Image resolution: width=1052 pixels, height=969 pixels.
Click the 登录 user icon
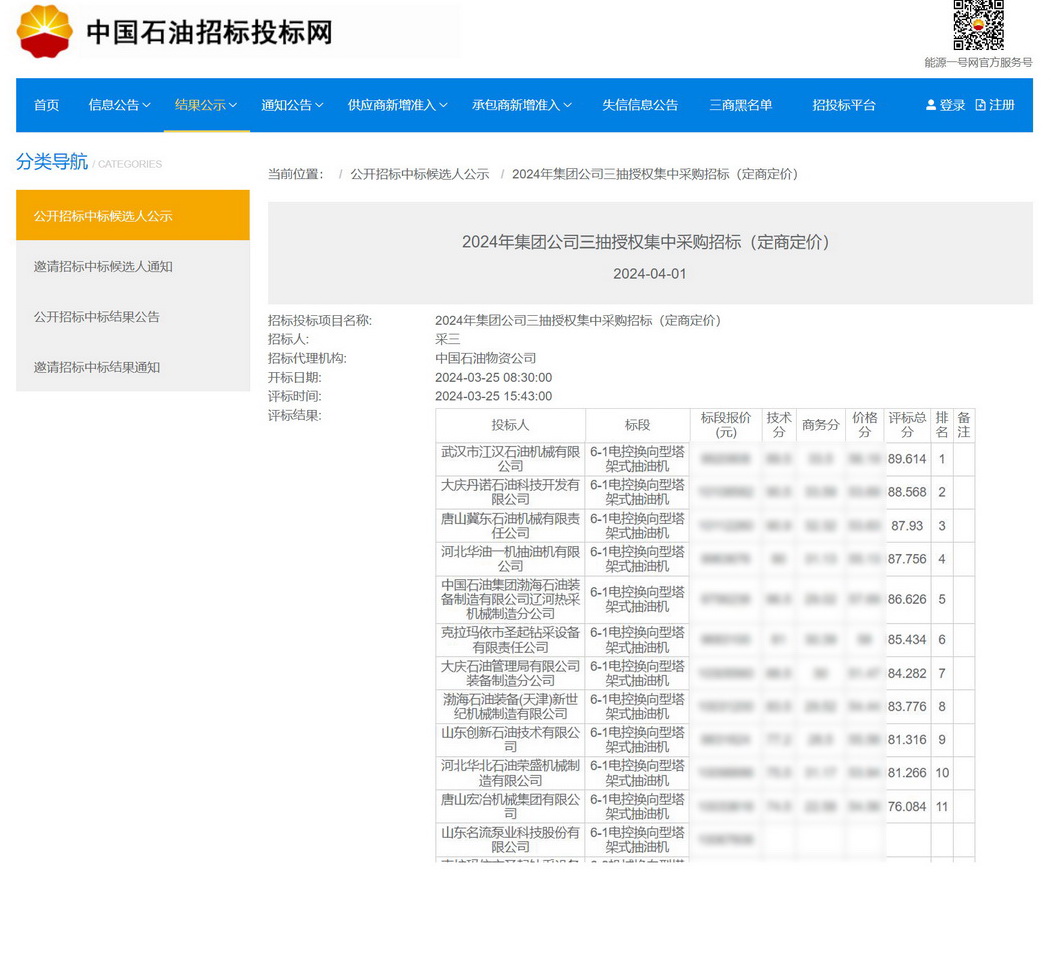click(x=931, y=105)
